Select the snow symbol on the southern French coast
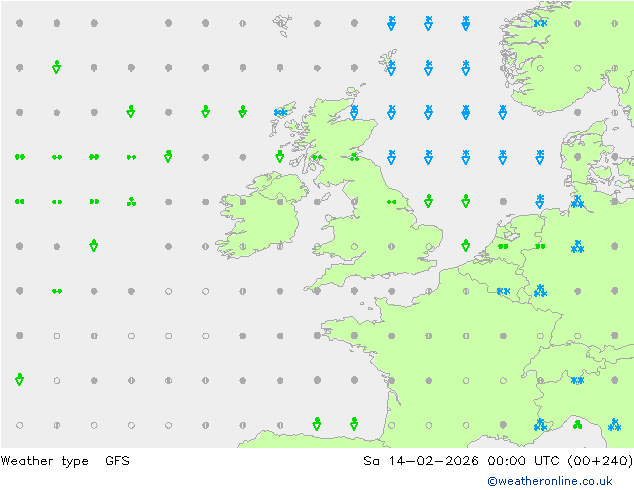 tap(540, 424)
